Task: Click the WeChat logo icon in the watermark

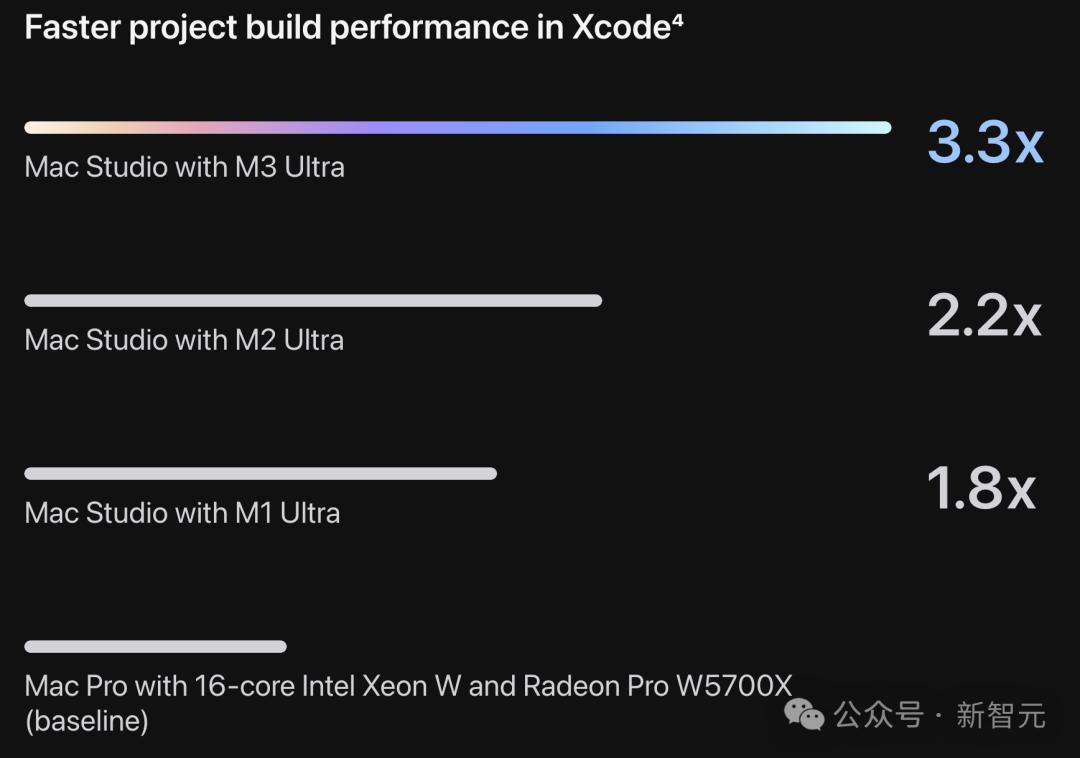Action: (x=804, y=714)
